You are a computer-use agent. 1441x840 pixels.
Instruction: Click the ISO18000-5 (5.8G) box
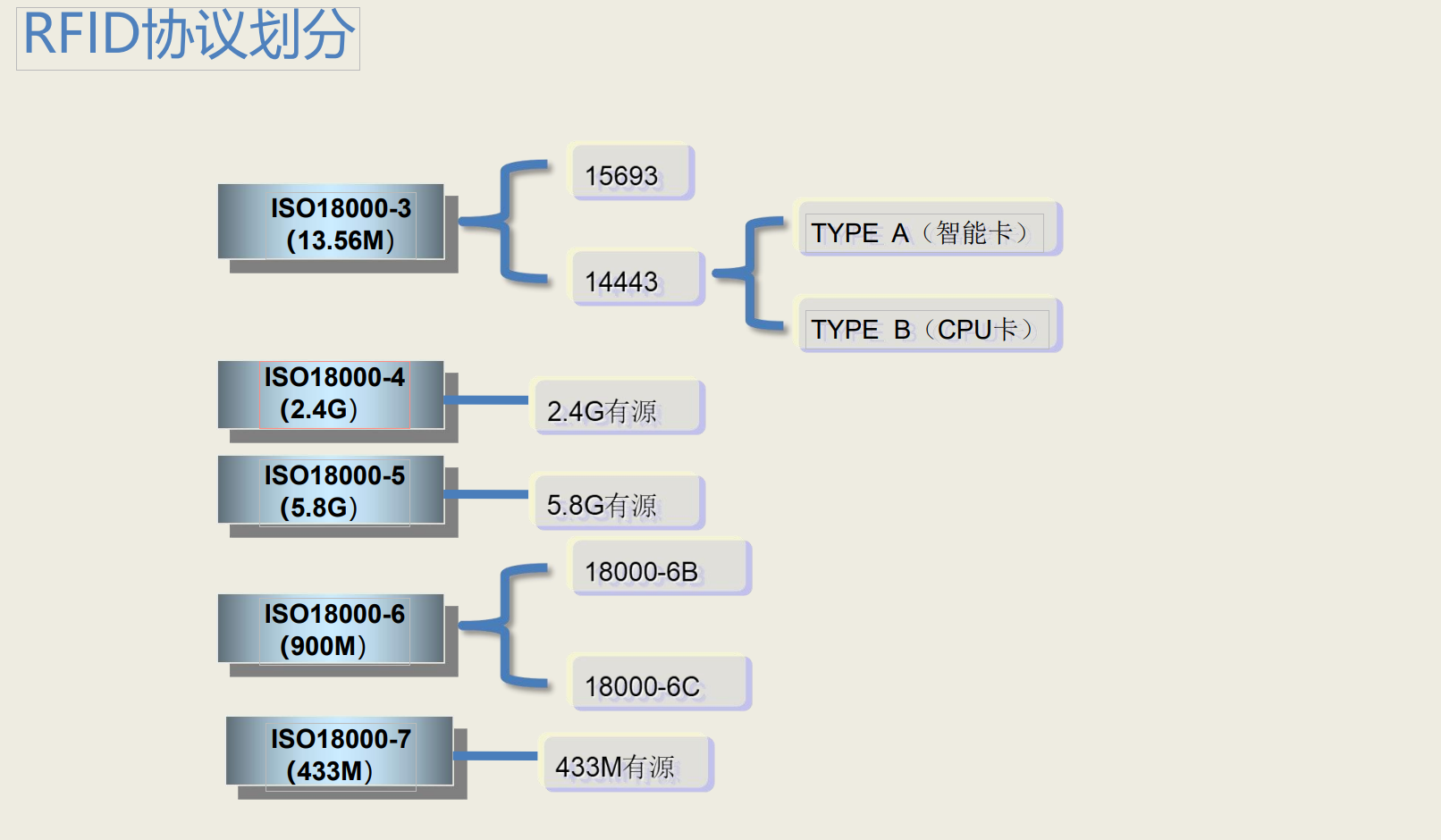pyautogui.click(x=332, y=491)
